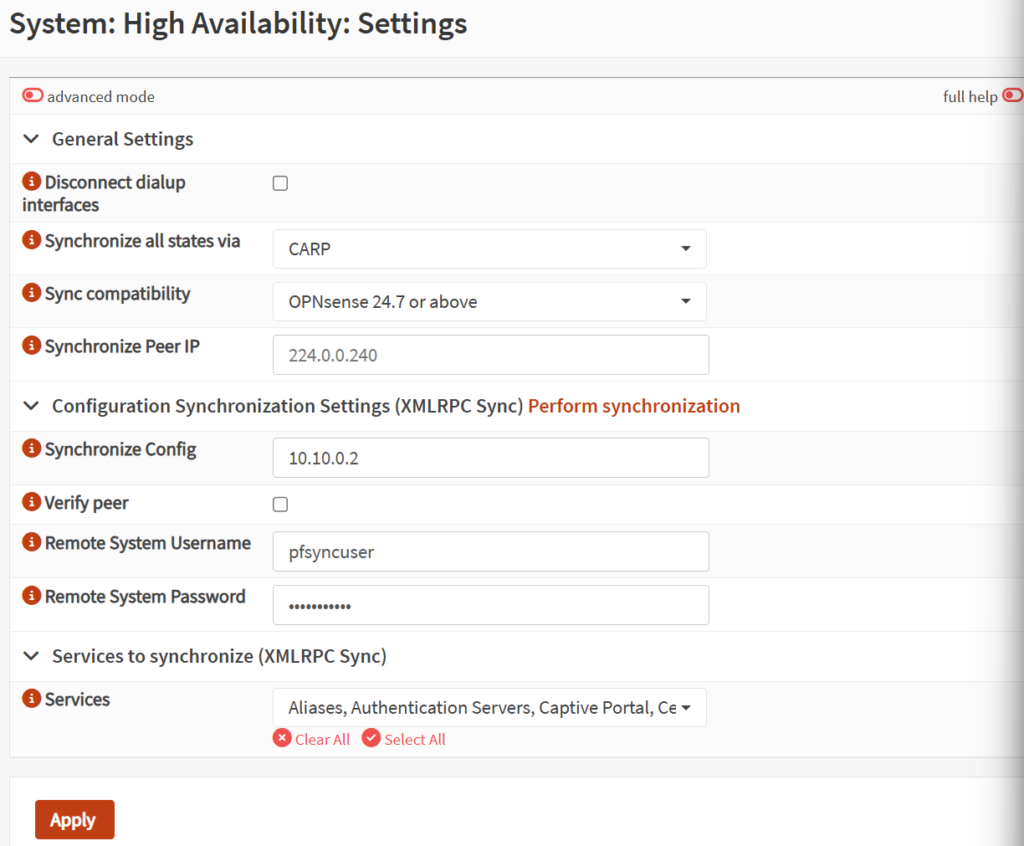Click info icon next to Remote System Password
Image resolution: width=1024 pixels, height=846 pixels.
coord(32,597)
